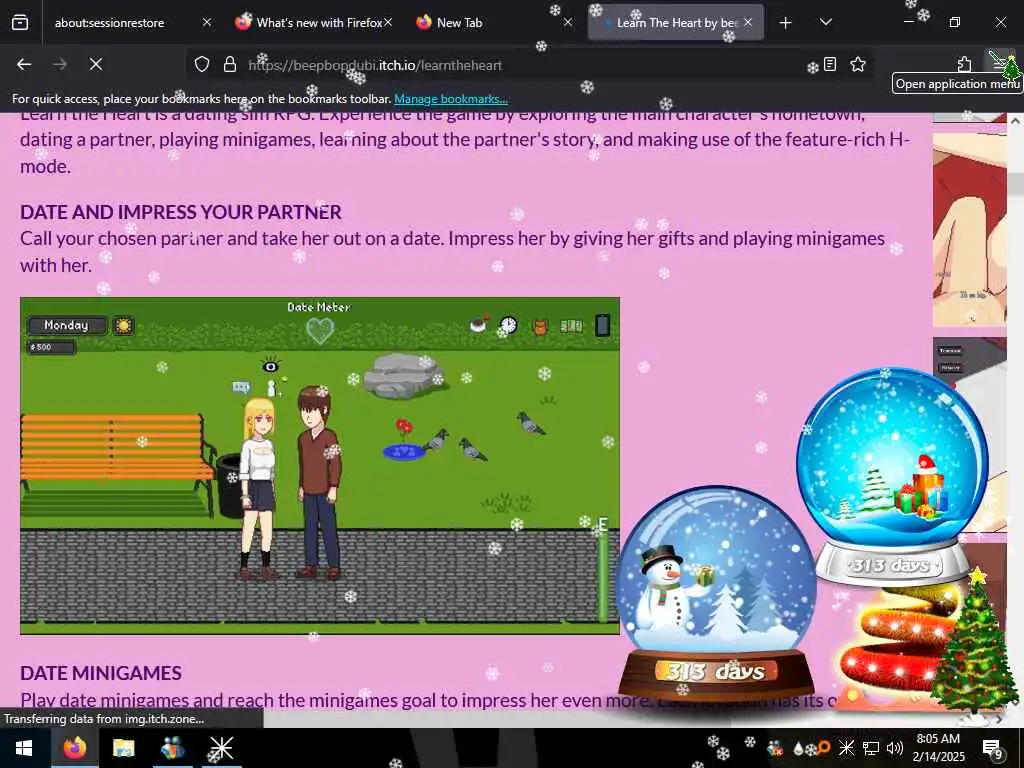Click the Date Meter heart icon

[320, 331]
